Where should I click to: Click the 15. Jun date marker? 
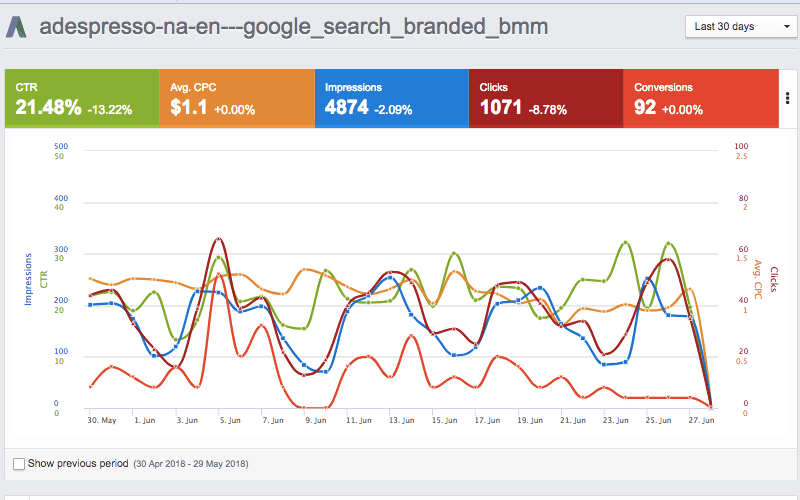pyautogui.click(x=443, y=421)
